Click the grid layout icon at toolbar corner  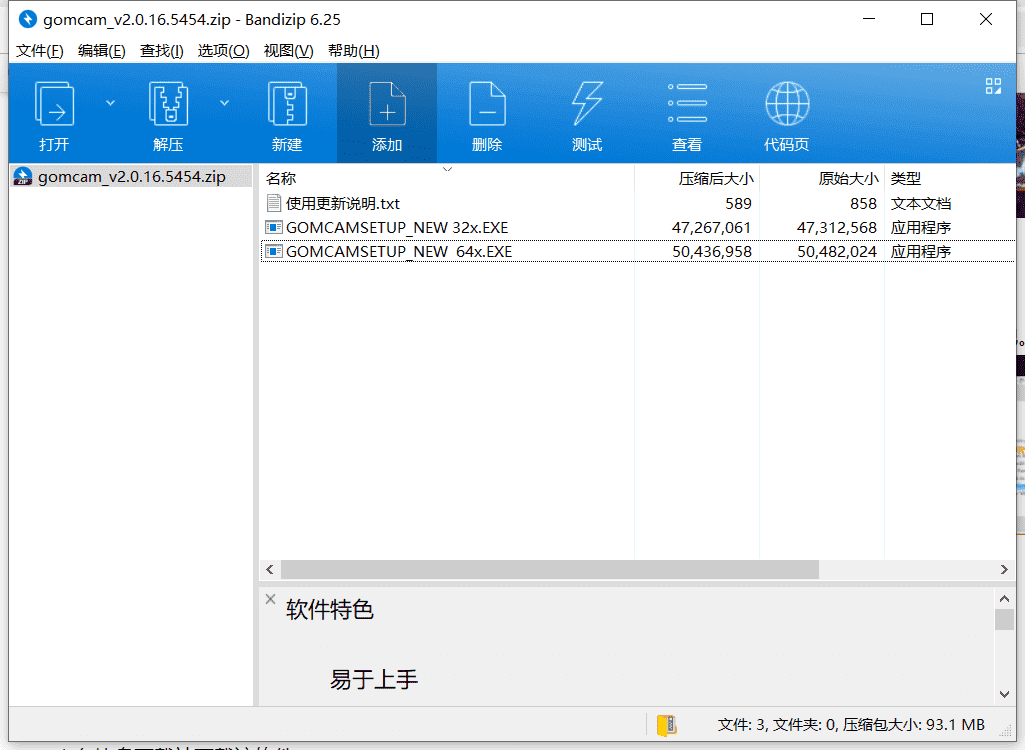point(993,86)
